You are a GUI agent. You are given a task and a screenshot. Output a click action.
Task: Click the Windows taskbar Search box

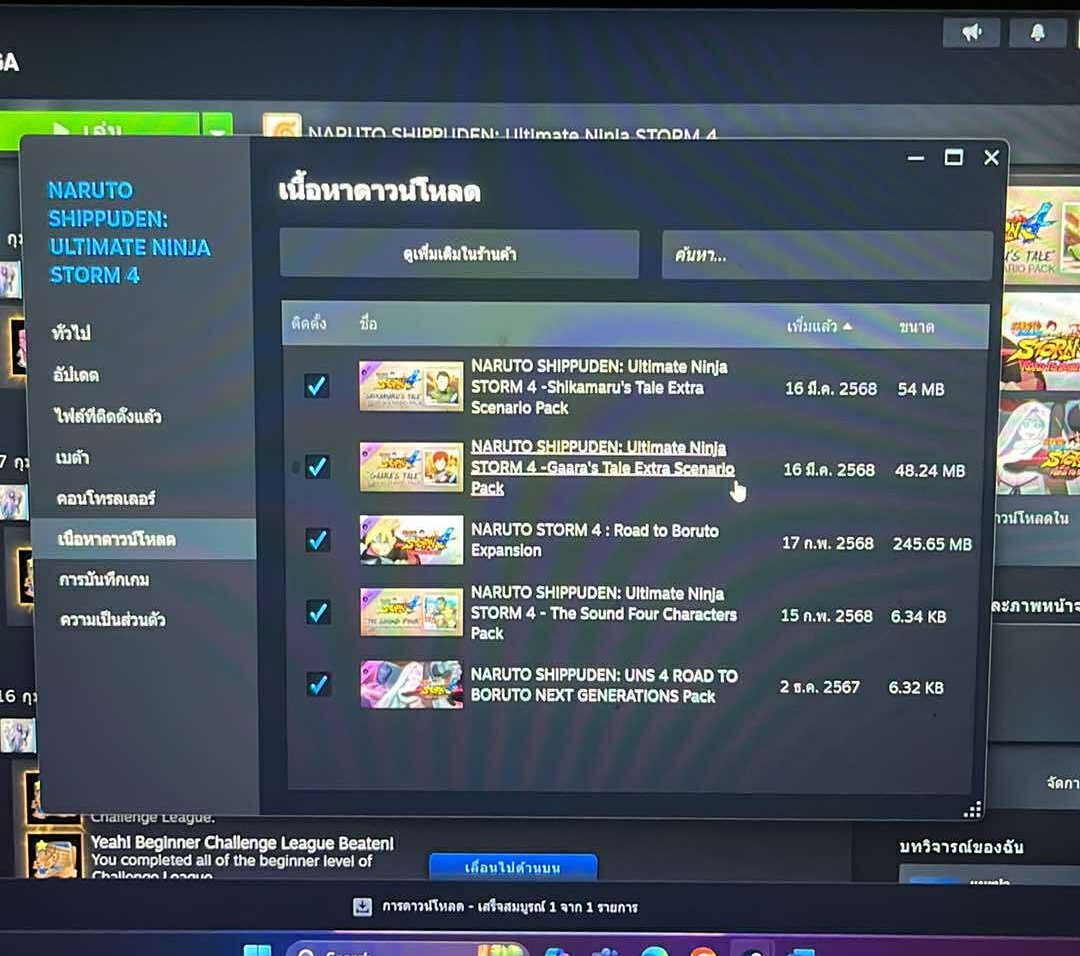click(406, 950)
